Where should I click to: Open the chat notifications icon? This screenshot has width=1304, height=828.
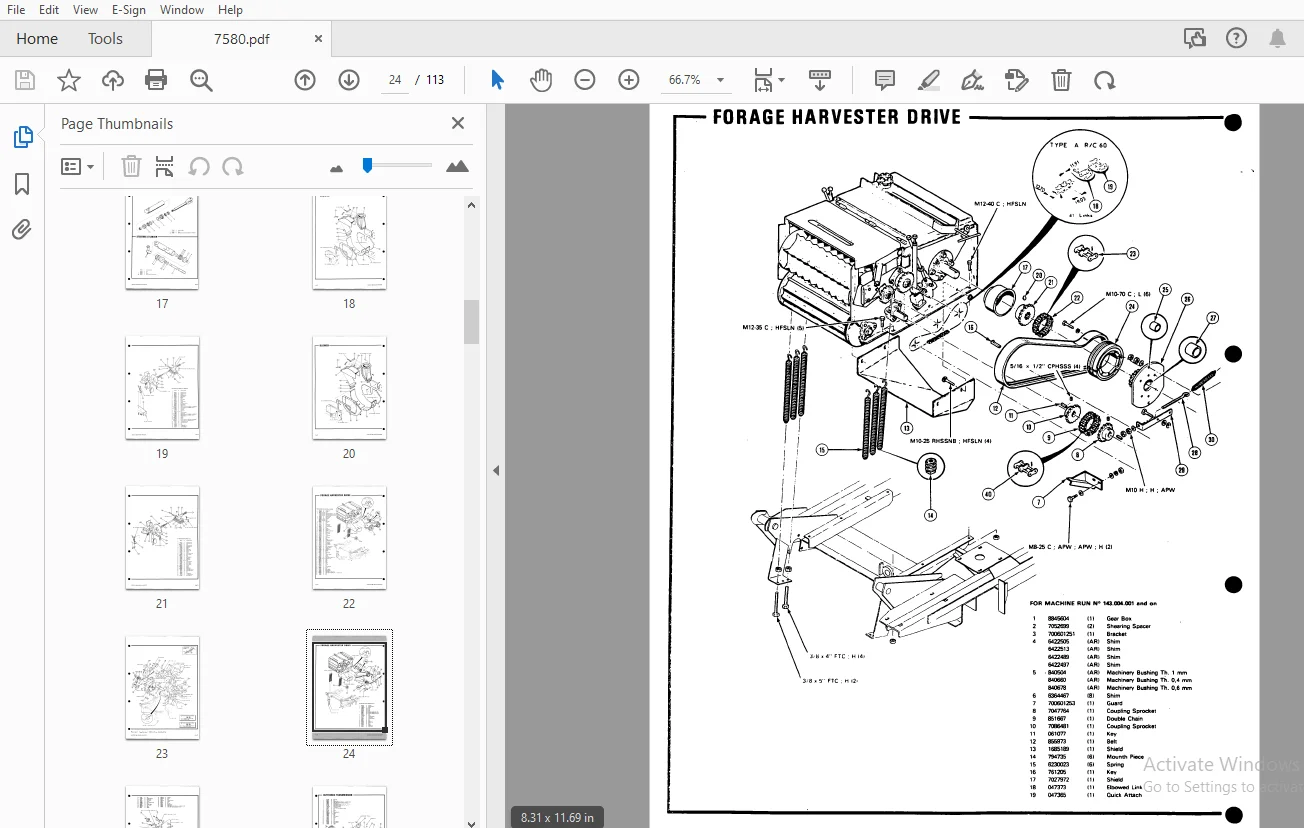(x=1194, y=39)
